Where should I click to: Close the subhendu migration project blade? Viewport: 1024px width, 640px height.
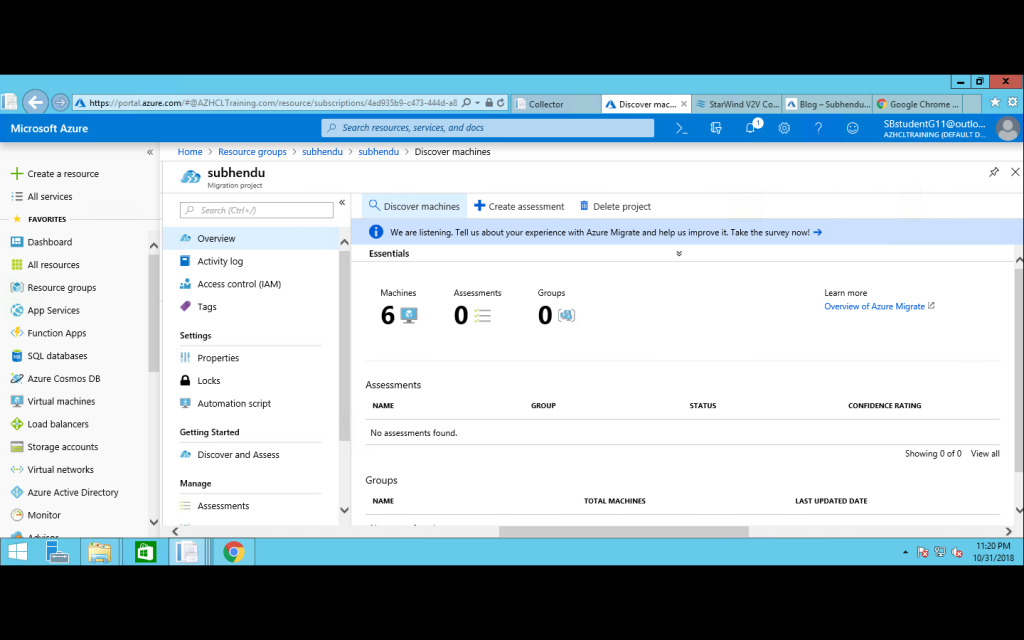(1015, 172)
